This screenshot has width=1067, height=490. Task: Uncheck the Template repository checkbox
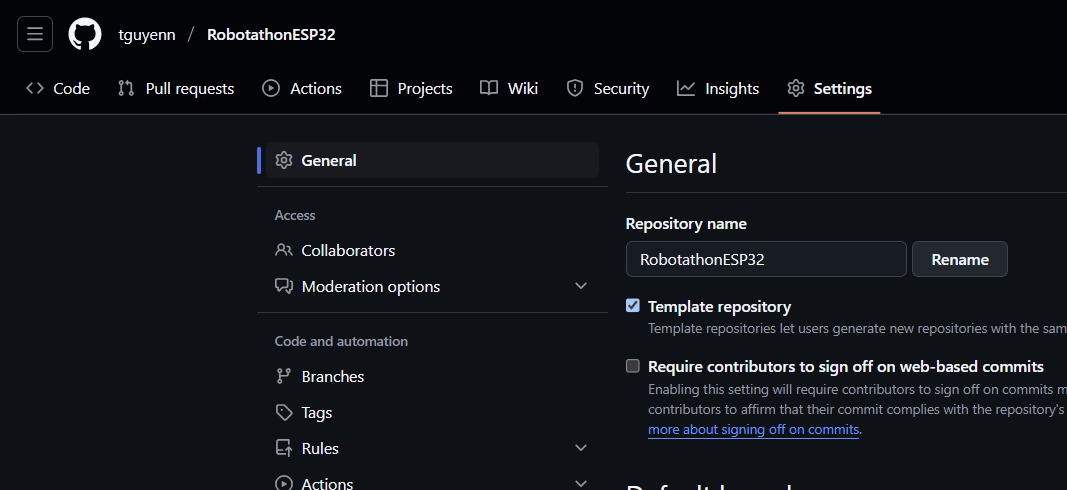coord(633,306)
